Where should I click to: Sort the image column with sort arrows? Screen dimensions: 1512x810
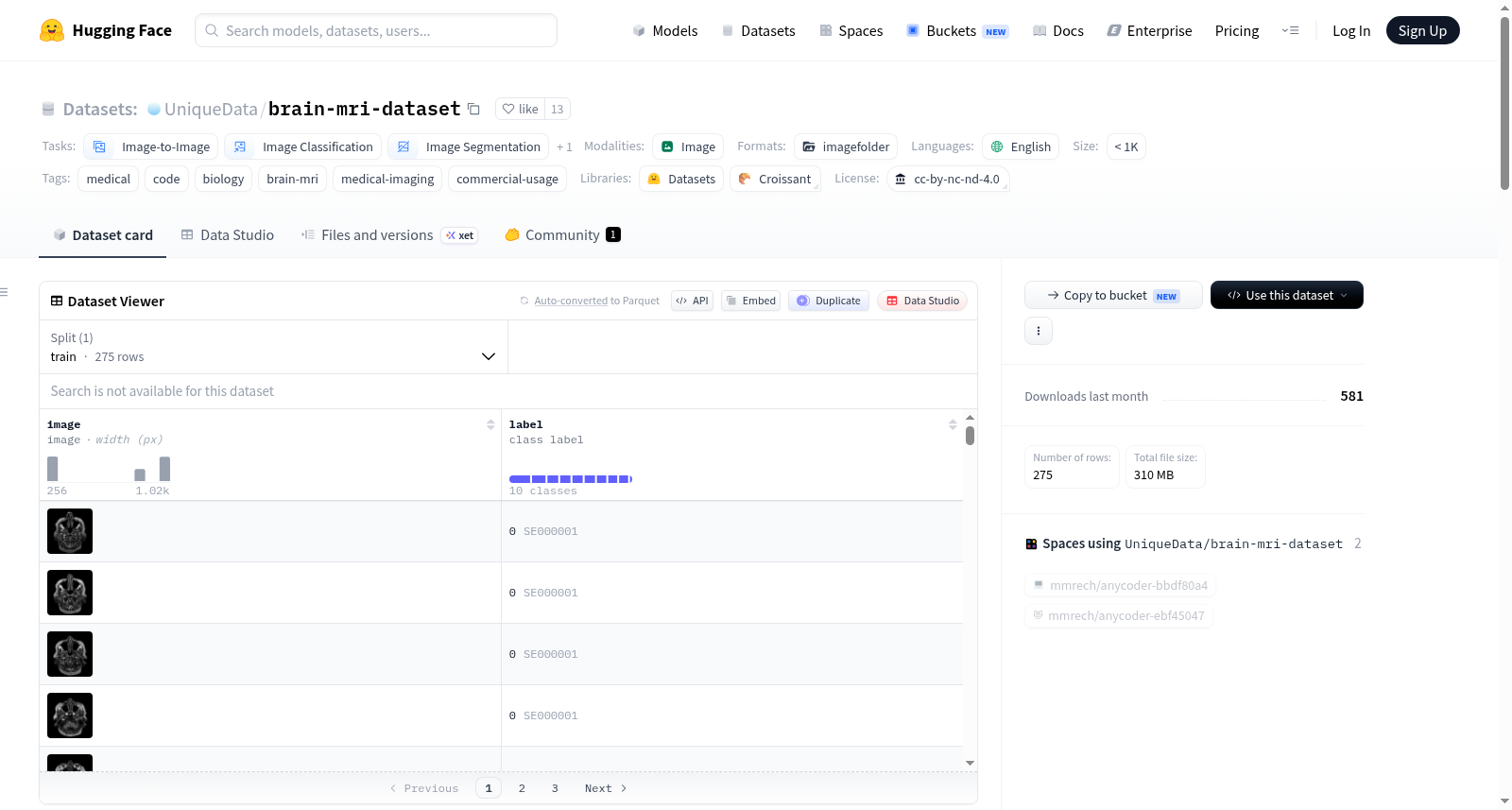tap(490, 425)
